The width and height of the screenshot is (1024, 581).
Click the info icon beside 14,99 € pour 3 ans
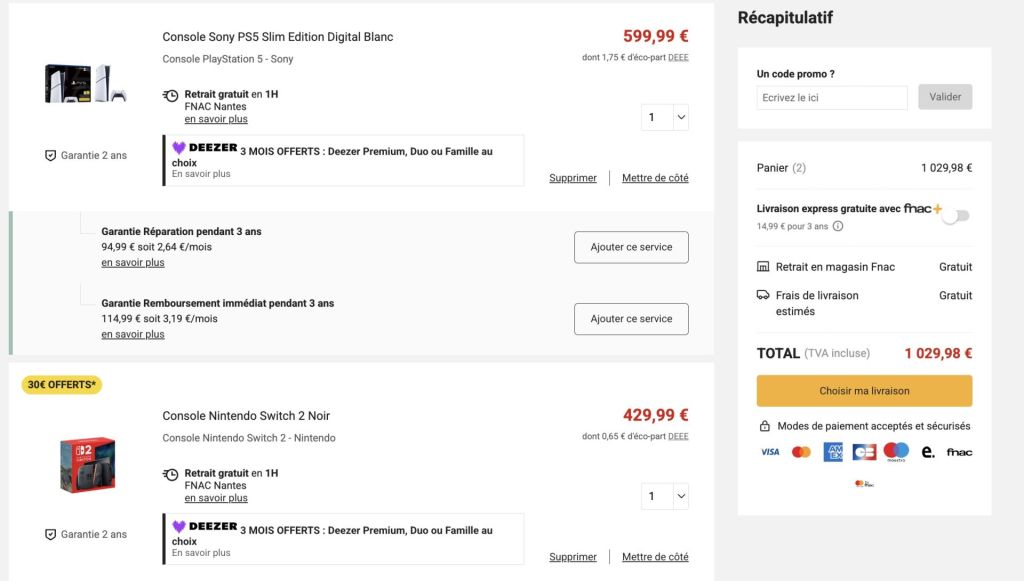(838, 226)
